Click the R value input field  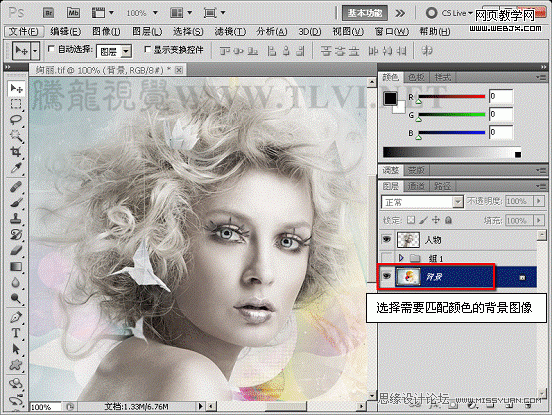(x=501, y=96)
